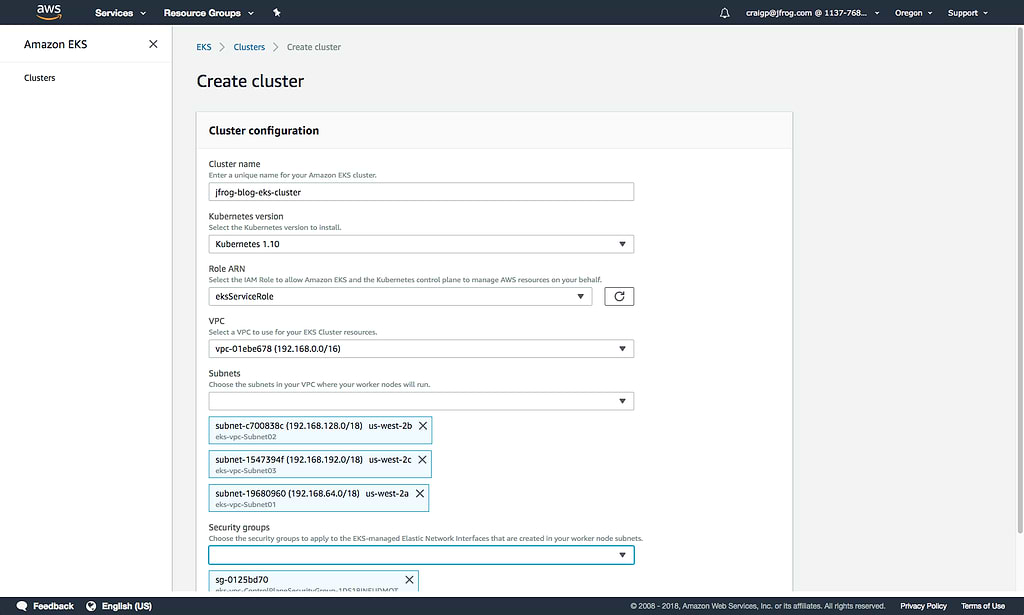Viewport: 1024px width, 615px height.
Task: Click the page vertical scrollbar
Action: (1020, 281)
